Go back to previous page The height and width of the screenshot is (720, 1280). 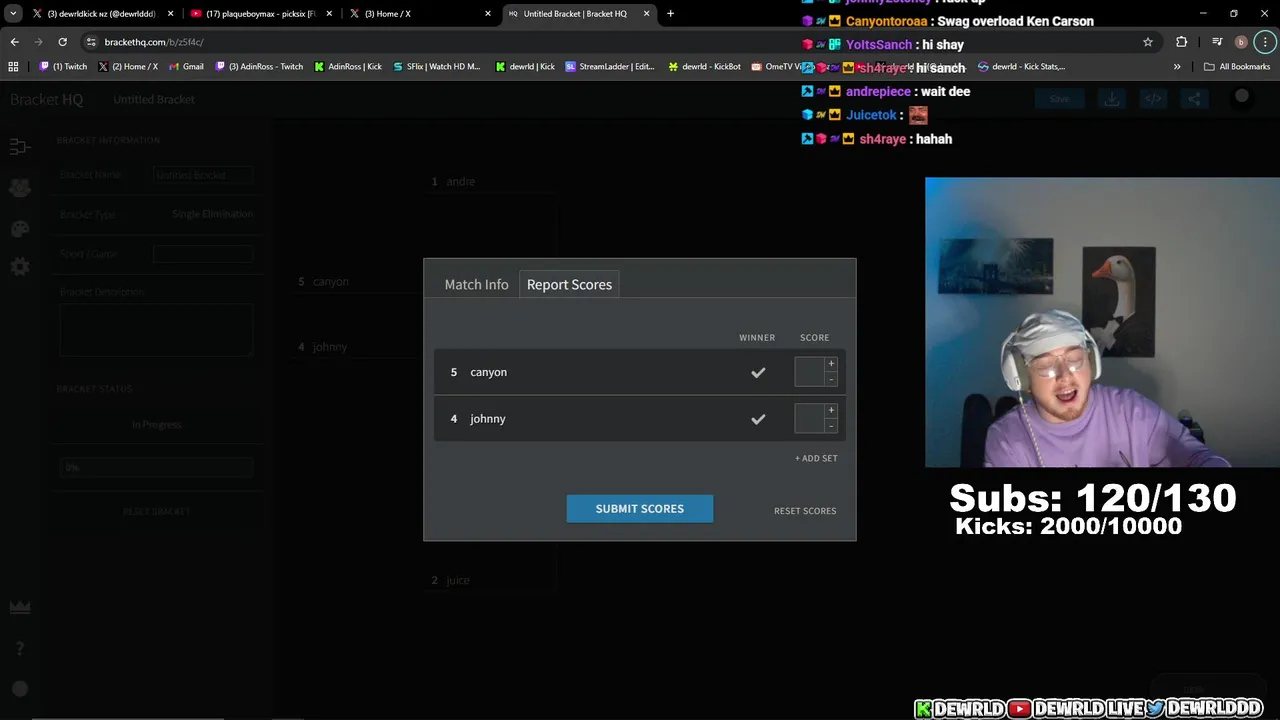click(14, 42)
